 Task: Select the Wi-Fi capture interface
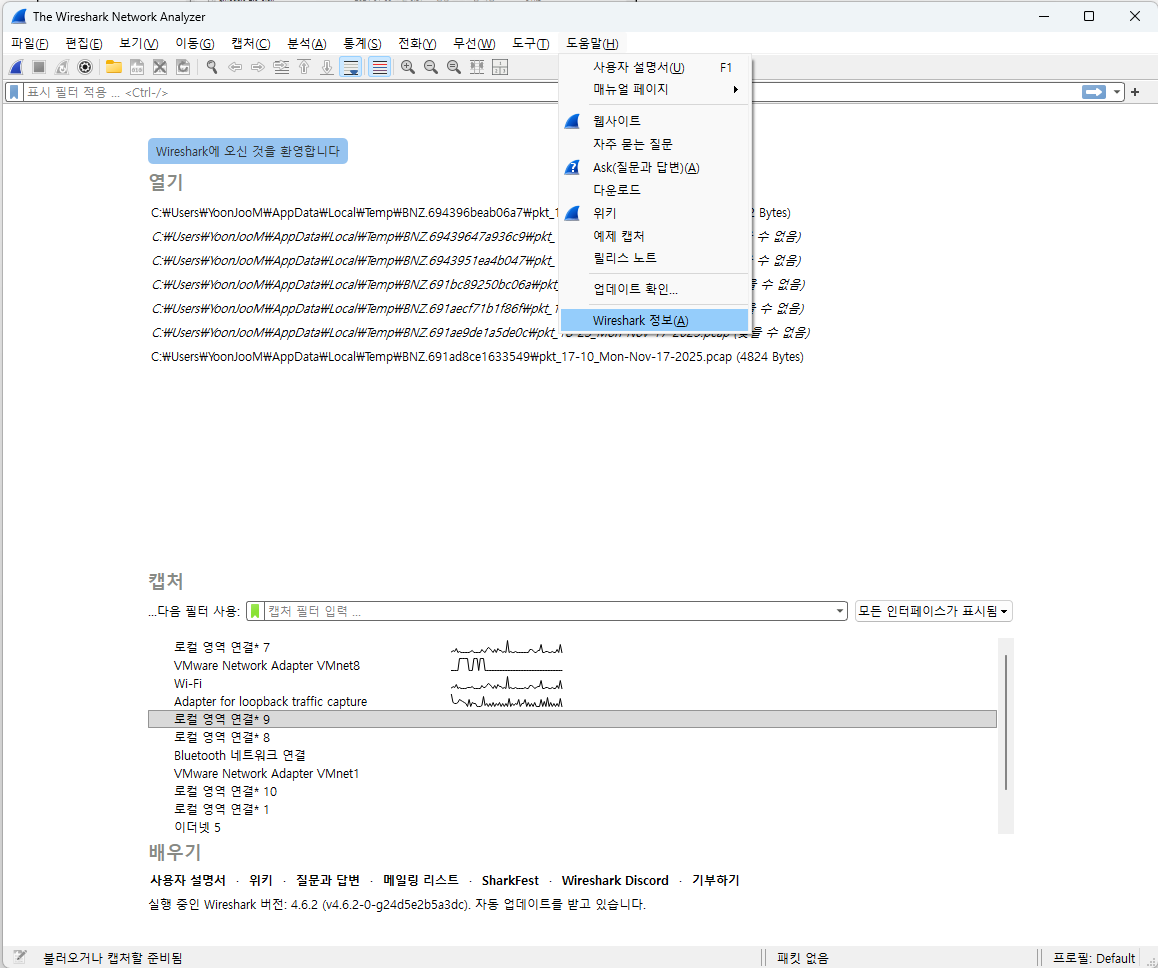pos(572,684)
